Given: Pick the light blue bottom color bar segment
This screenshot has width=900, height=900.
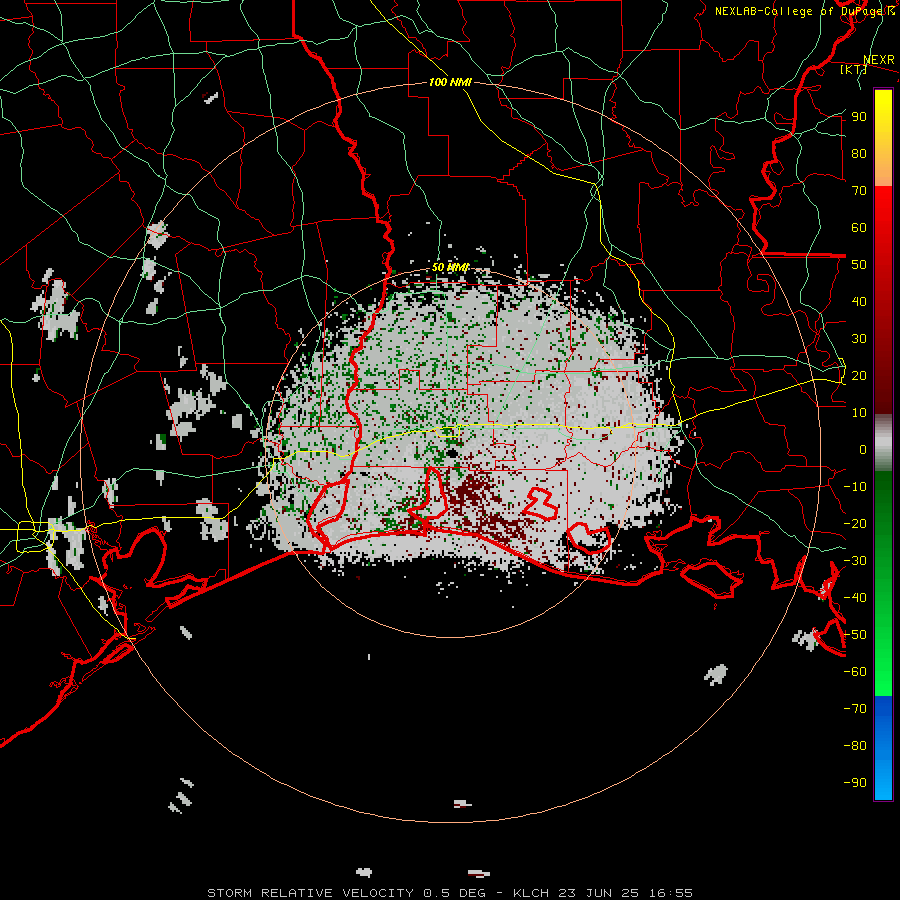Looking at the screenshot, I should 883,781.
